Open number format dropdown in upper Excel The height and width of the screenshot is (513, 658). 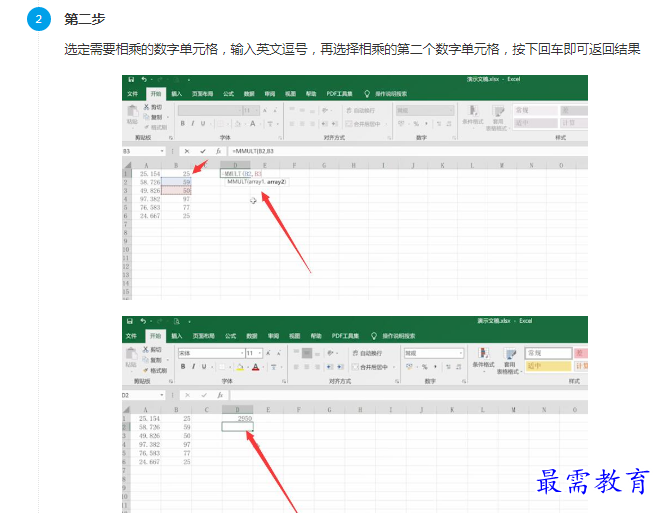[451, 110]
